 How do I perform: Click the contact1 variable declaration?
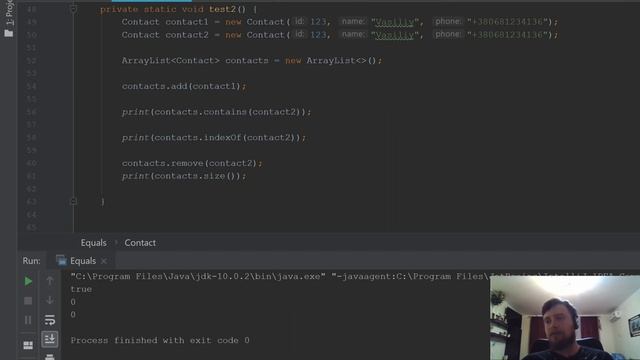tap(187, 22)
